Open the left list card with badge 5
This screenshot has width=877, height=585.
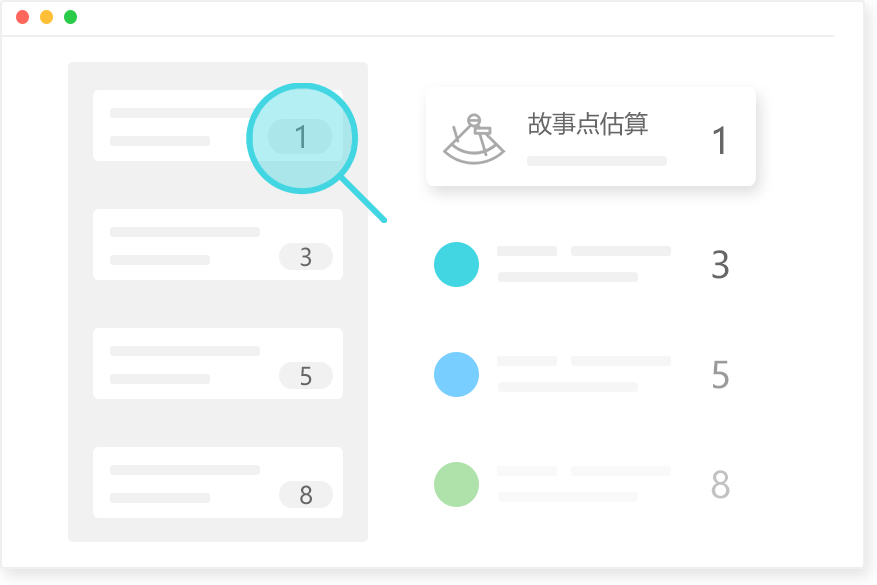pos(218,364)
